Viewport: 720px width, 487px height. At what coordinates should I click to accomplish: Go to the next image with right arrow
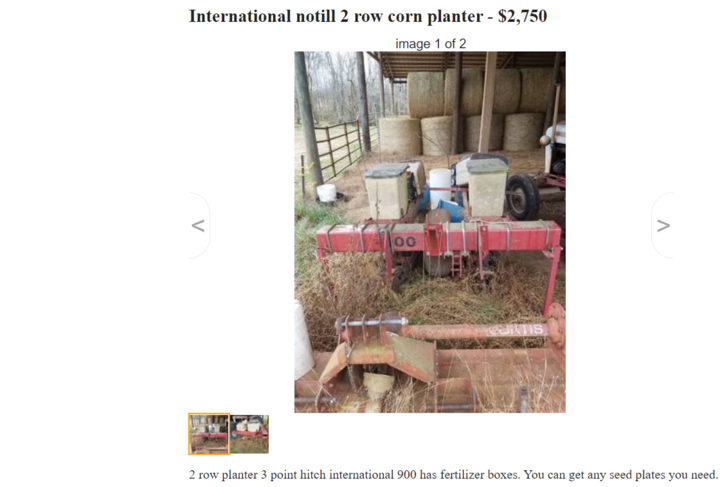pyautogui.click(x=663, y=225)
